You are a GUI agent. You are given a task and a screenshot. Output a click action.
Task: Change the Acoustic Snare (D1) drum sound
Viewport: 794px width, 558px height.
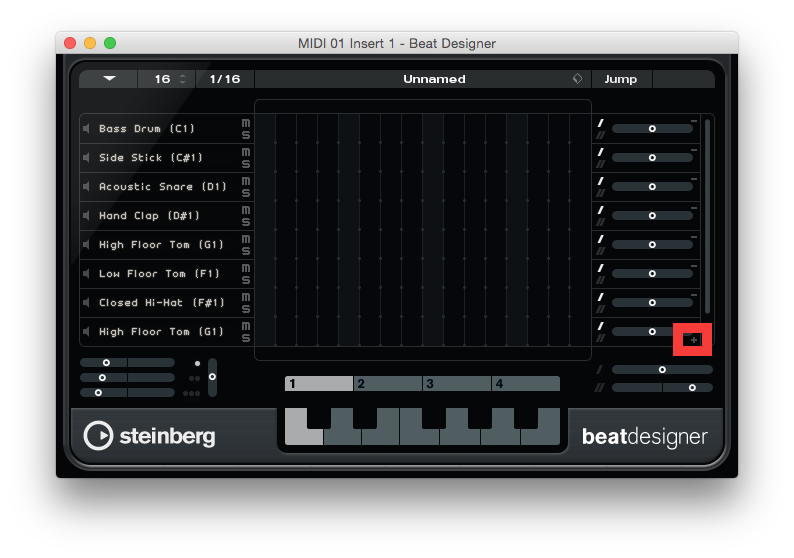(163, 186)
